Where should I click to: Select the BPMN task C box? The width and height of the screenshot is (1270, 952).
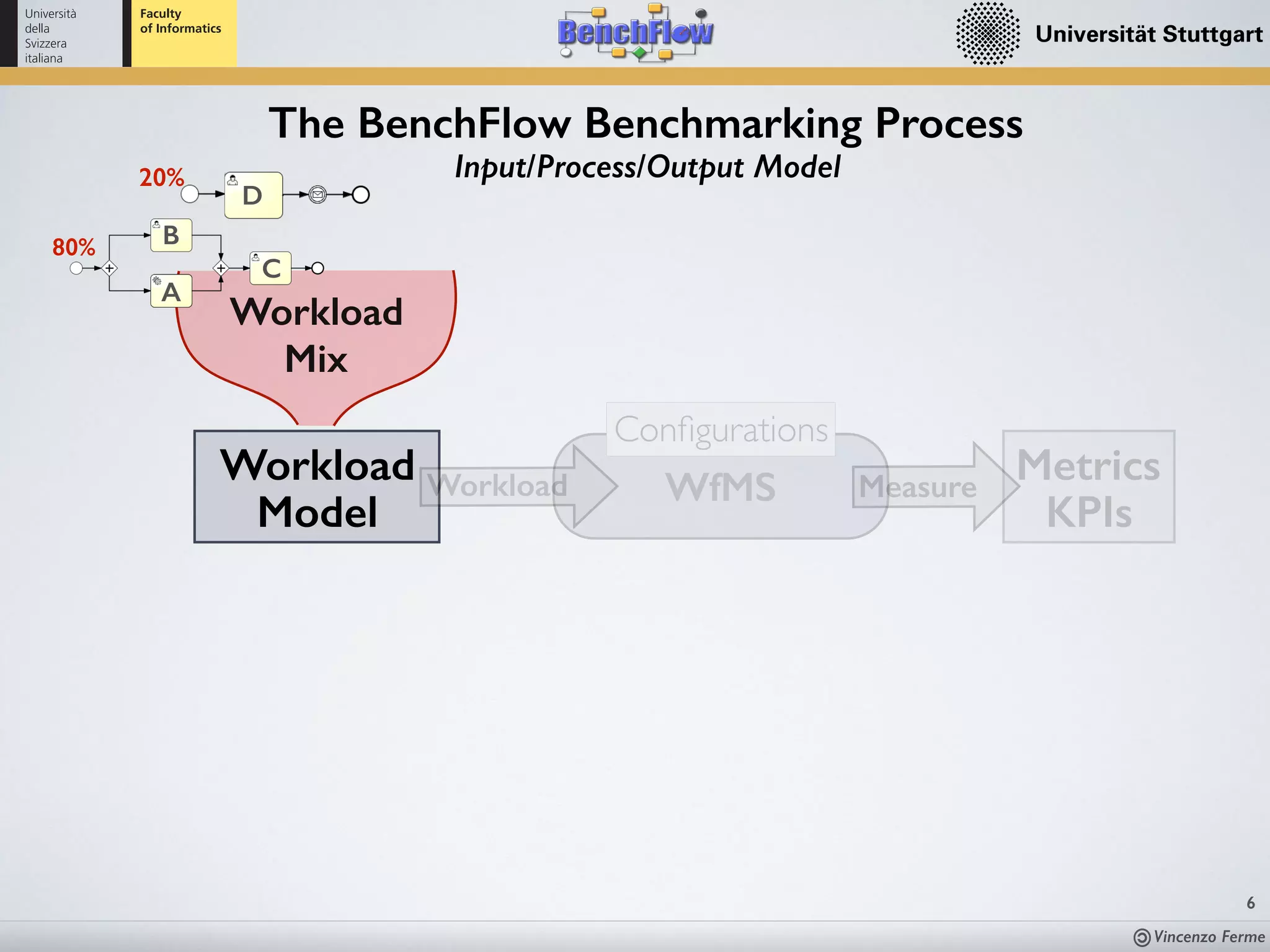[270, 268]
